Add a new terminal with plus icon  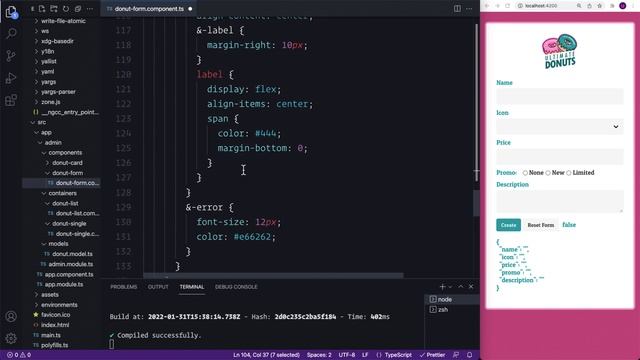tap(442, 287)
